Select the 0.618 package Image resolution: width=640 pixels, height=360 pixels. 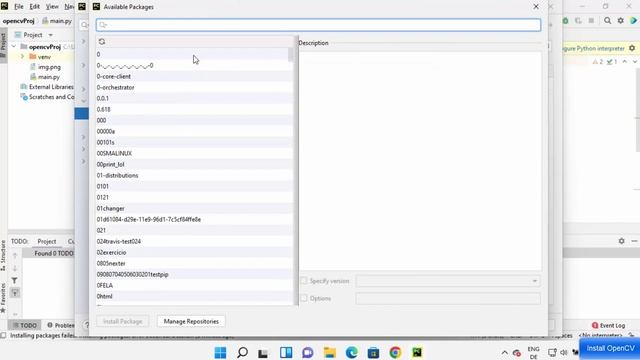pyautogui.click(x=194, y=109)
